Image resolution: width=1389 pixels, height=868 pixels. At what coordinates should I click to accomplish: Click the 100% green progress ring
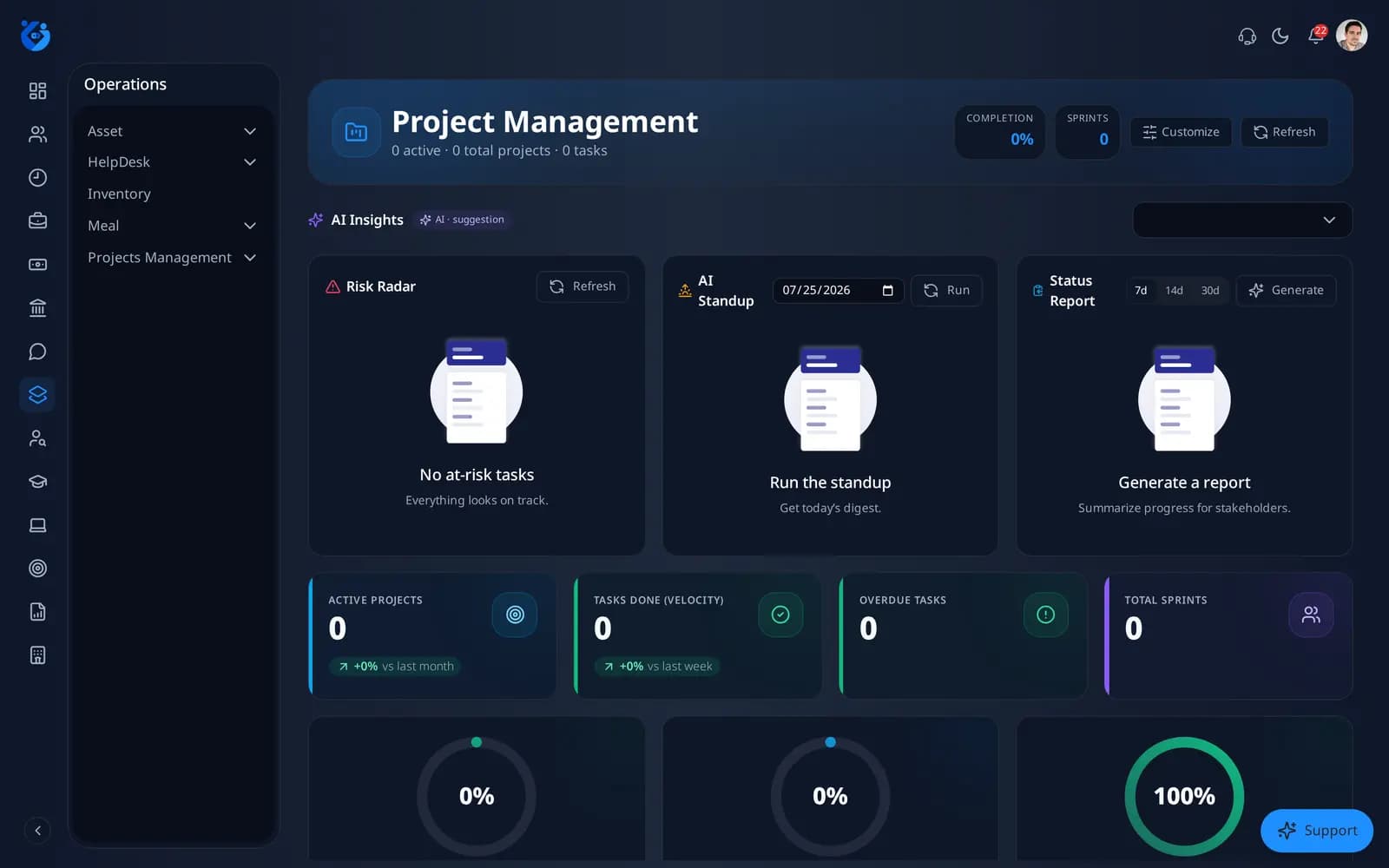tap(1184, 796)
